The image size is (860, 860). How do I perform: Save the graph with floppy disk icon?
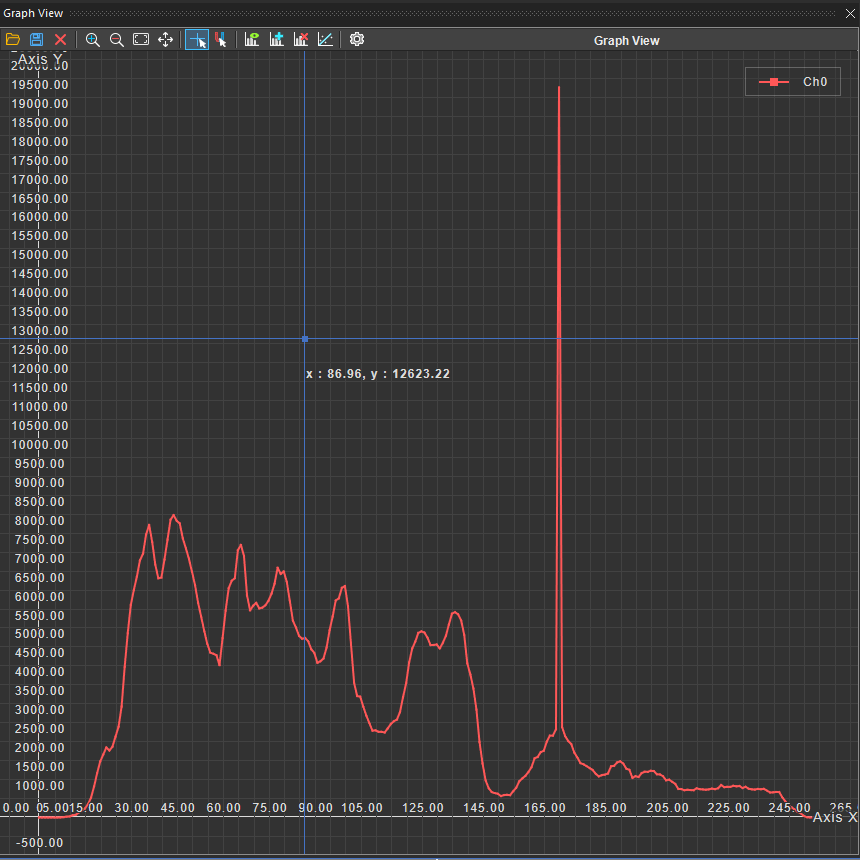coord(36,39)
